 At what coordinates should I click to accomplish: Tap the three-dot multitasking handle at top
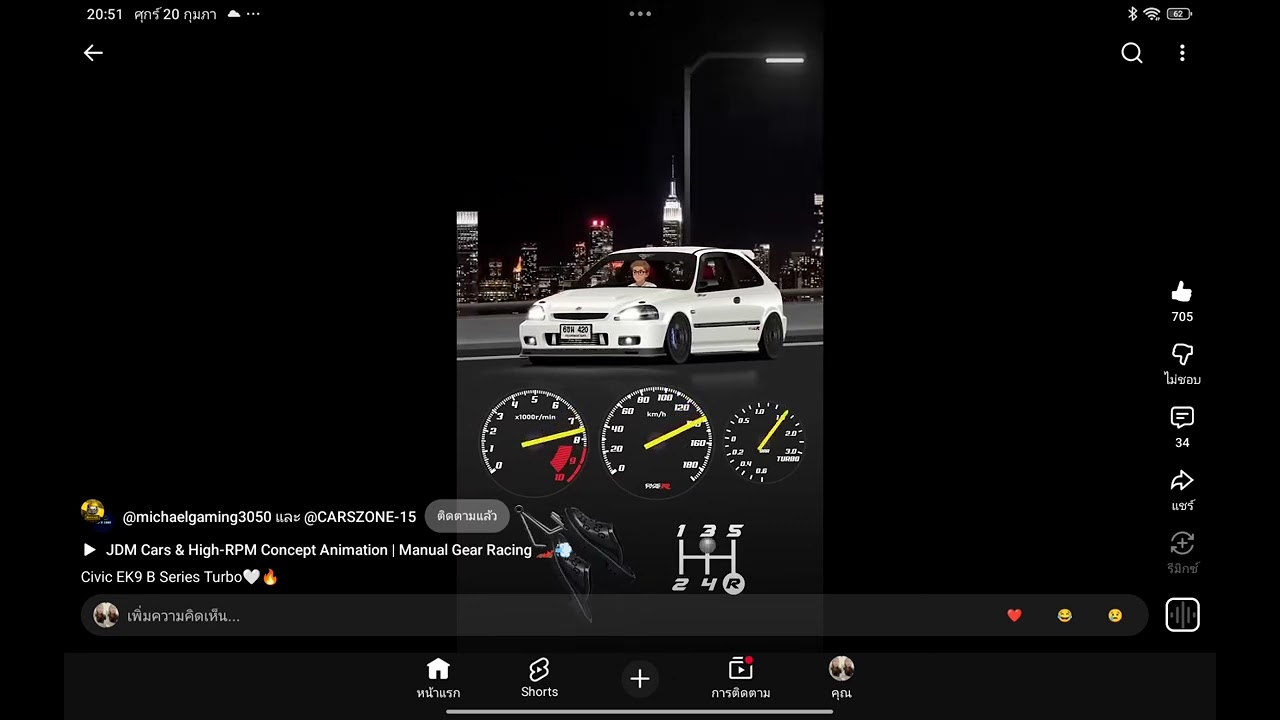[x=640, y=14]
